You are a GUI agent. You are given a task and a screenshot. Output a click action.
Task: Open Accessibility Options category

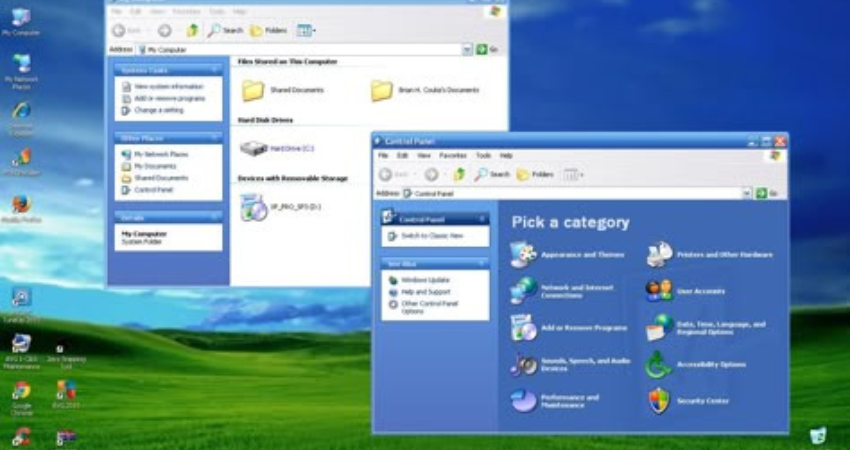[x=696, y=364]
